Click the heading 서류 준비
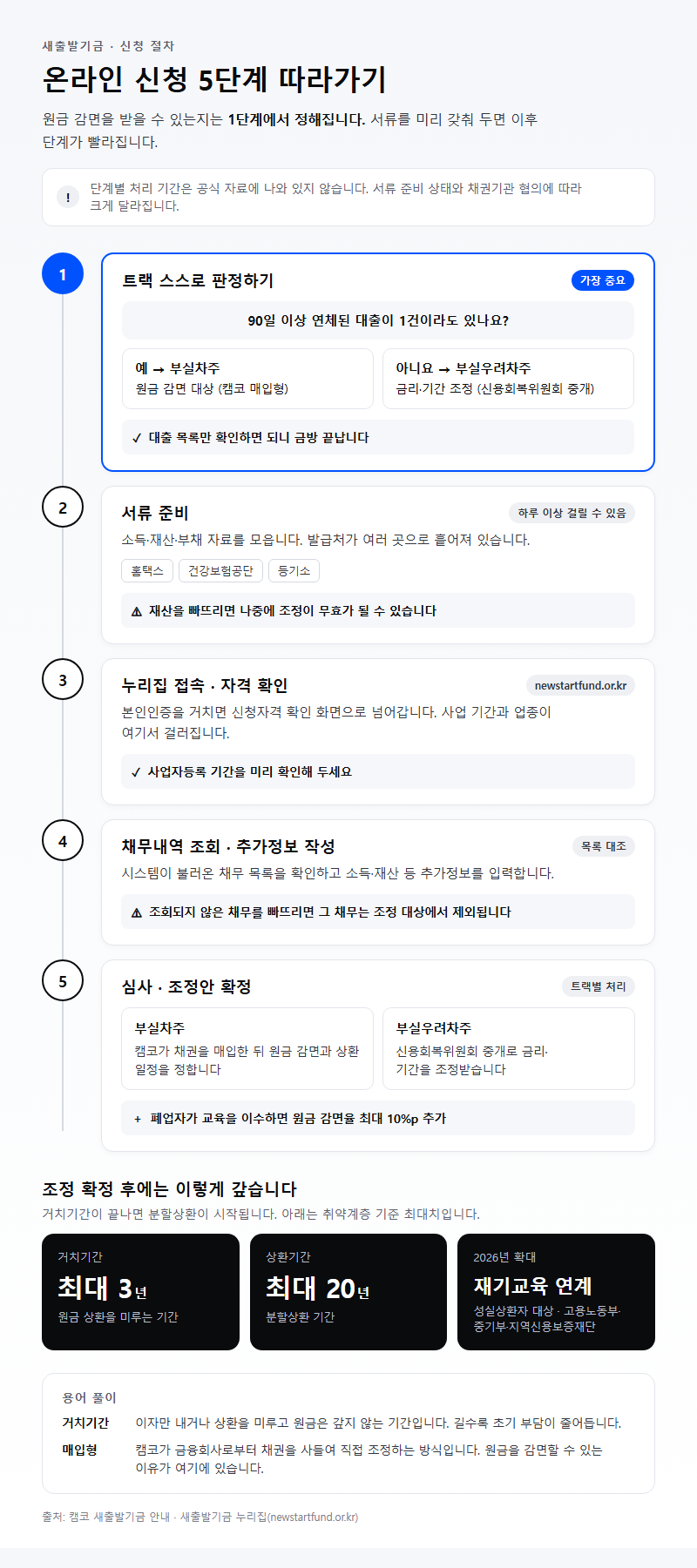The image size is (697, 1568). pos(155,513)
